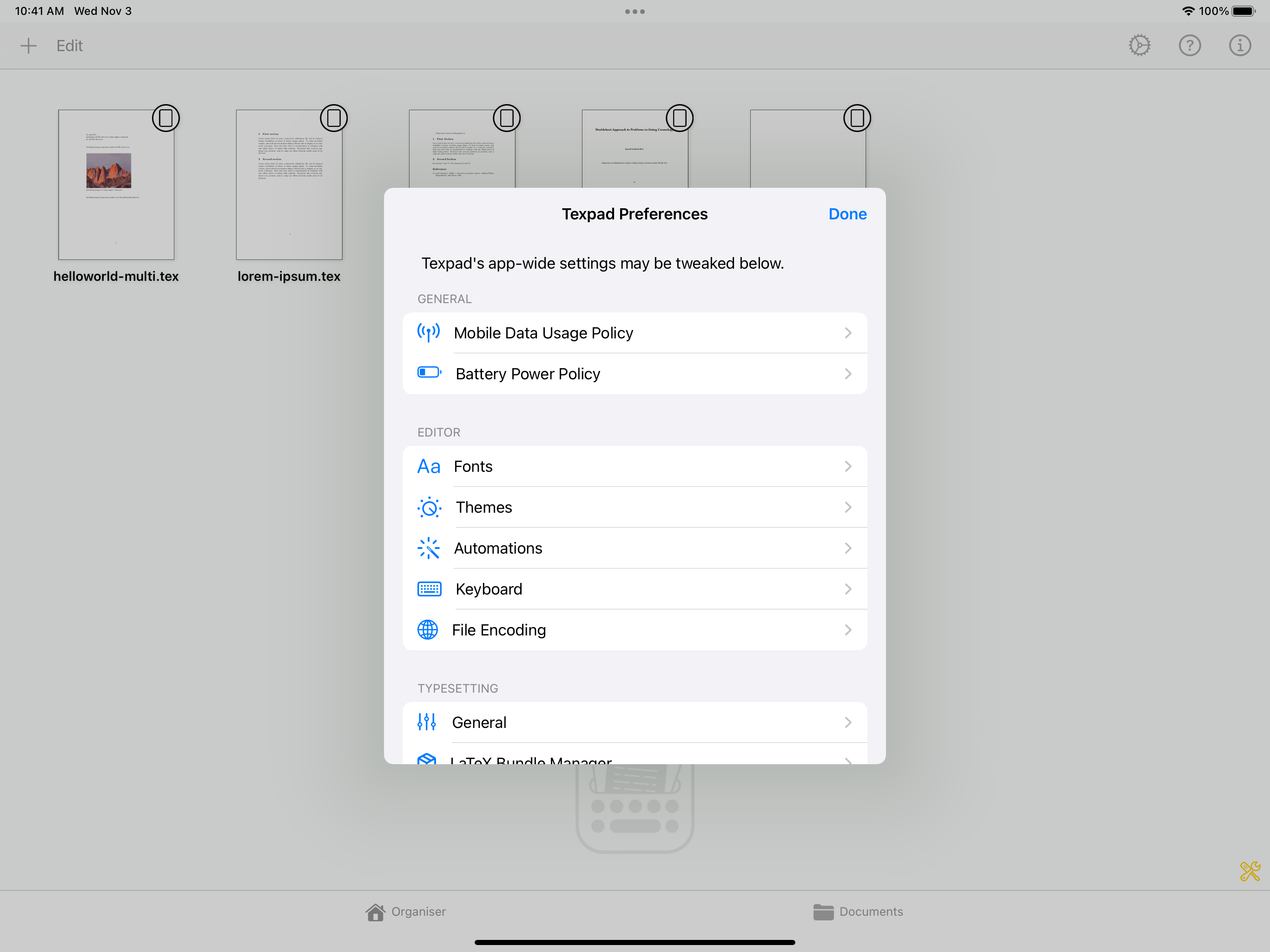
Task: Tap the three dots multitasking indicator
Action: 635,12
